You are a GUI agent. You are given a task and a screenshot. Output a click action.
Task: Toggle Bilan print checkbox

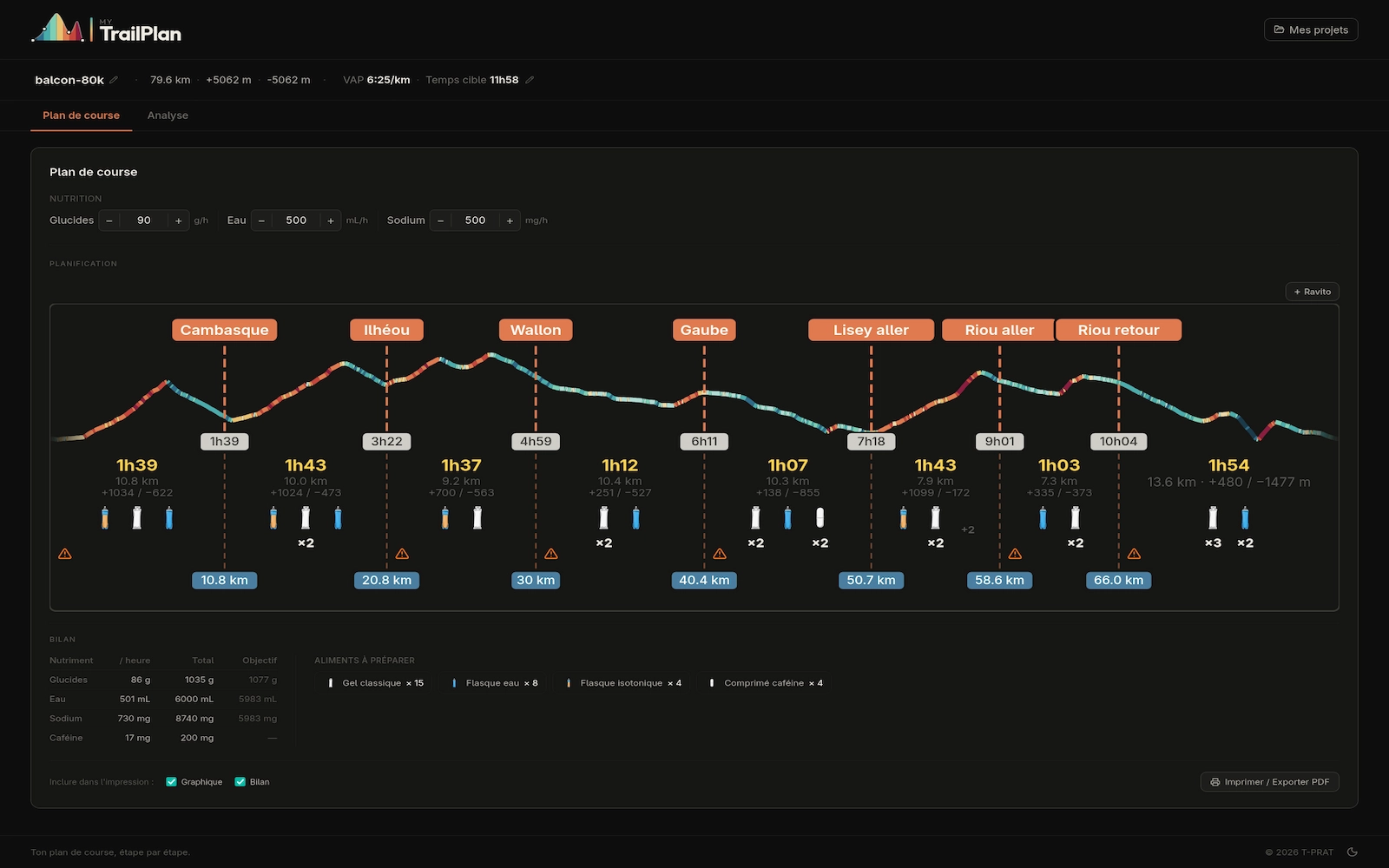240,782
